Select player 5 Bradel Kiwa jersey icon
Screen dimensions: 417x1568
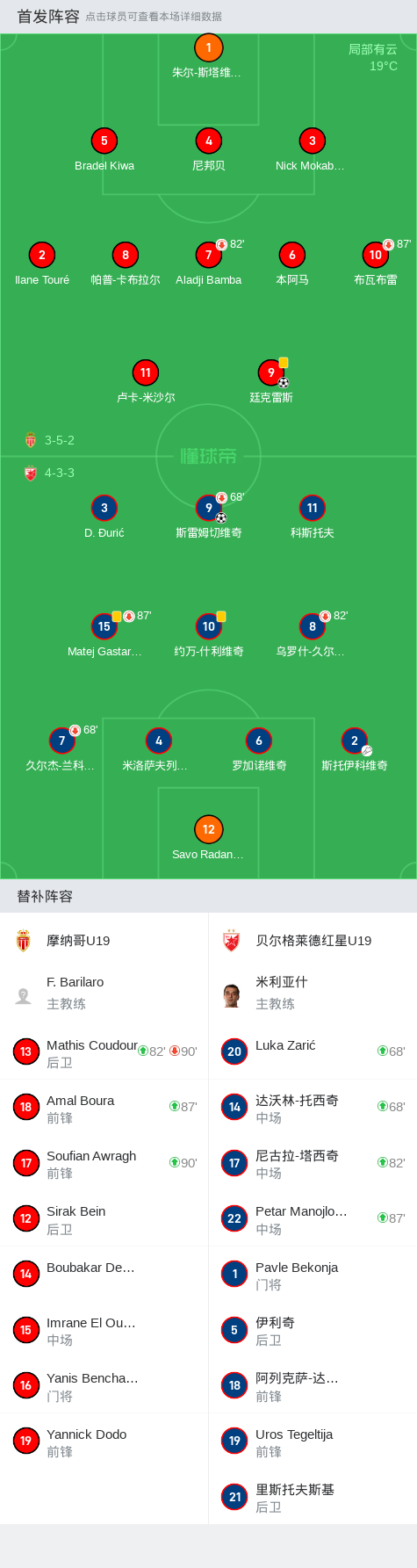(x=104, y=141)
